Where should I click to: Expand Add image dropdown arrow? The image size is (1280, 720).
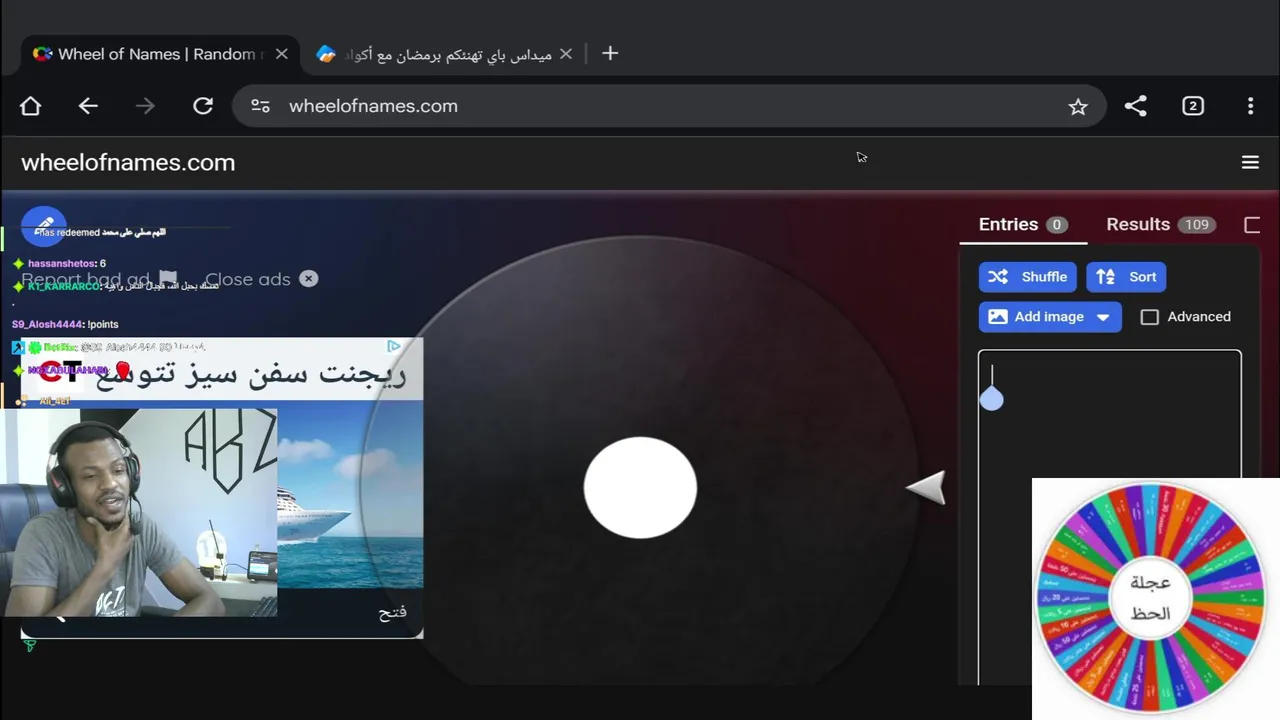tap(1103, 317)
